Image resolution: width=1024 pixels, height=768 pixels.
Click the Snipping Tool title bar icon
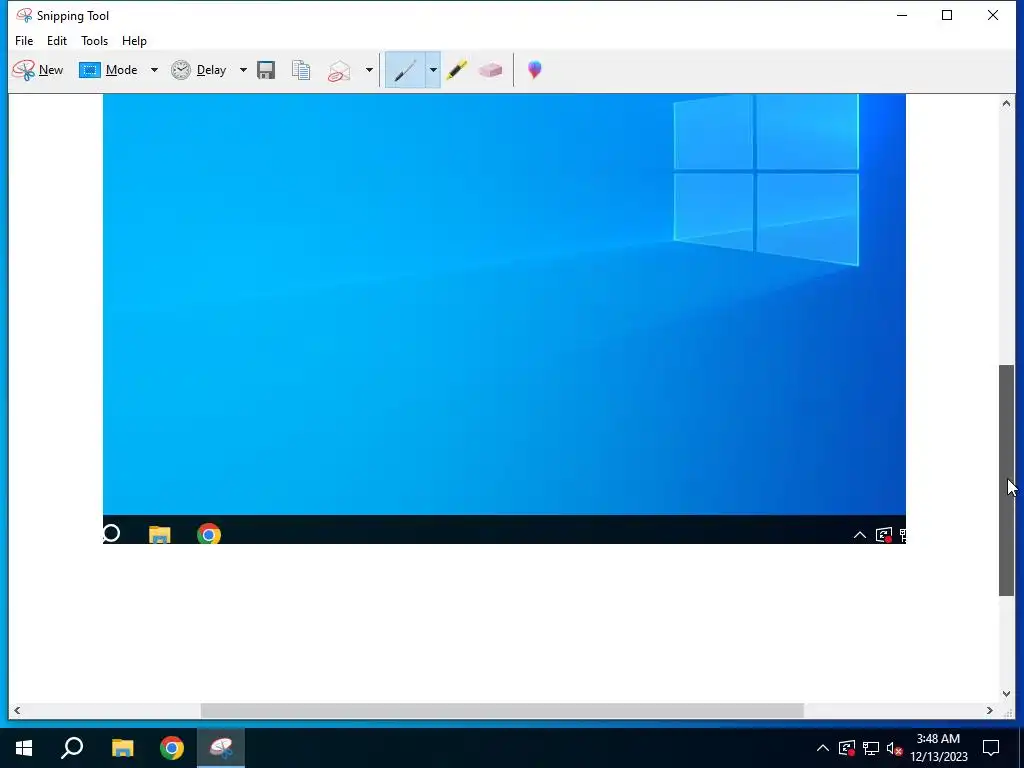[24, 15]
